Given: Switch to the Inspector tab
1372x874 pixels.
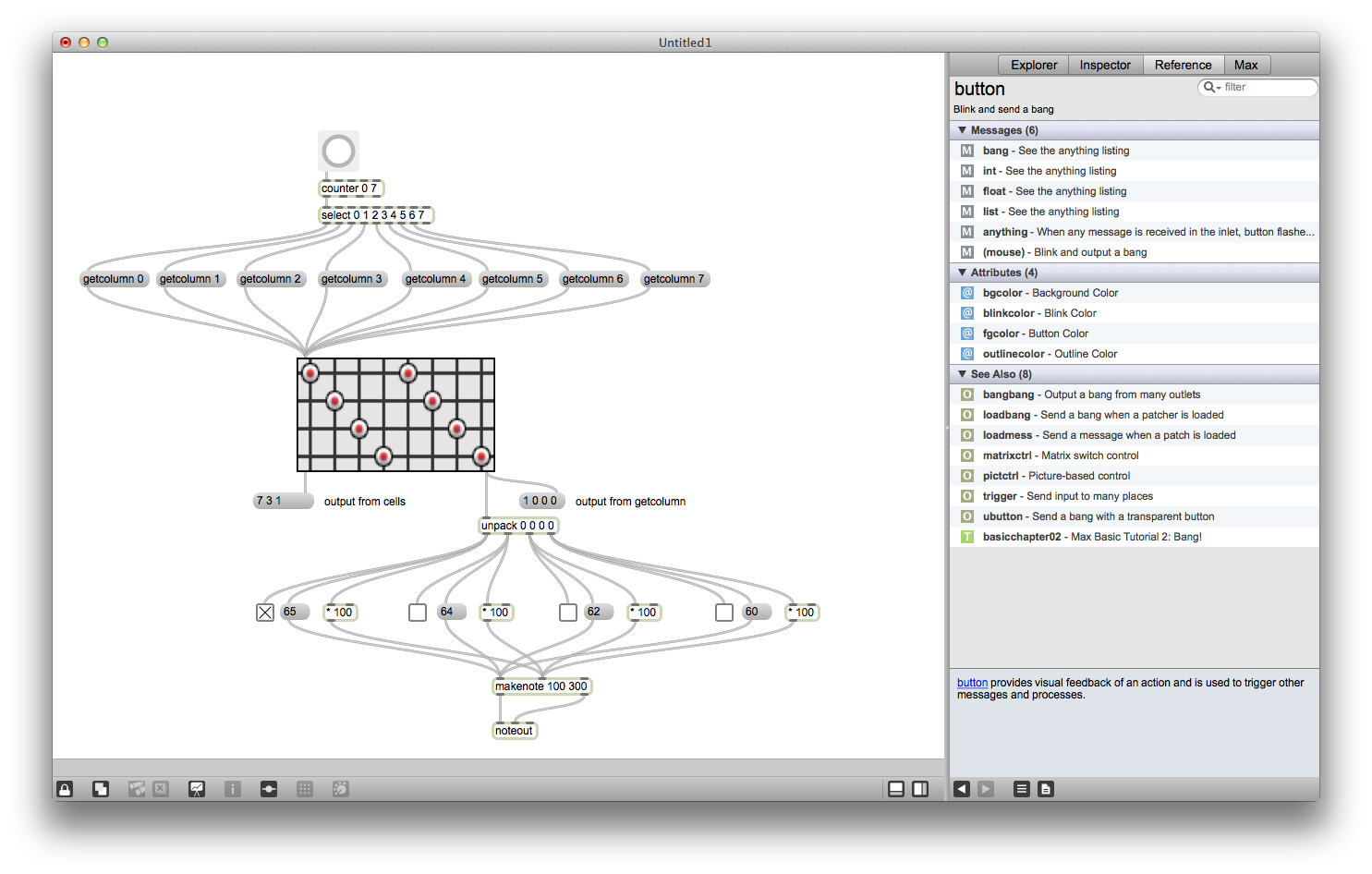Looking at the screenshot, I should point(1105,65).
